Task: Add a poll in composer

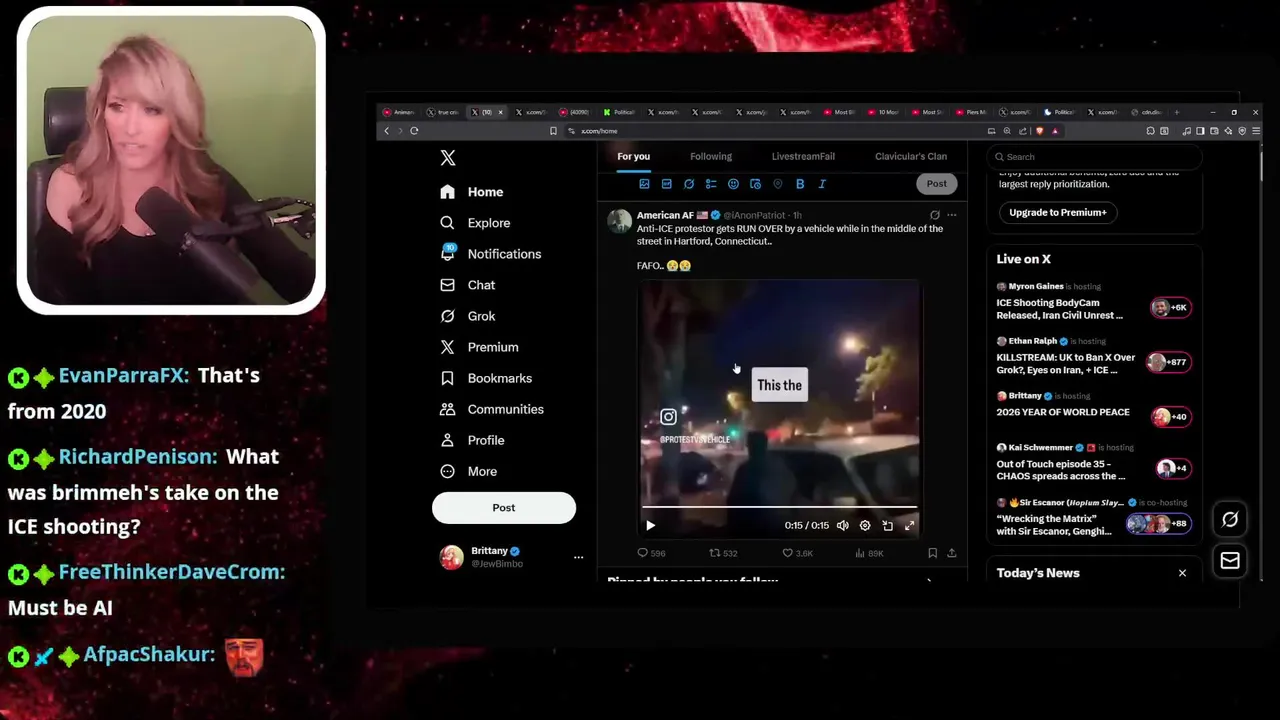Action: 711,184
